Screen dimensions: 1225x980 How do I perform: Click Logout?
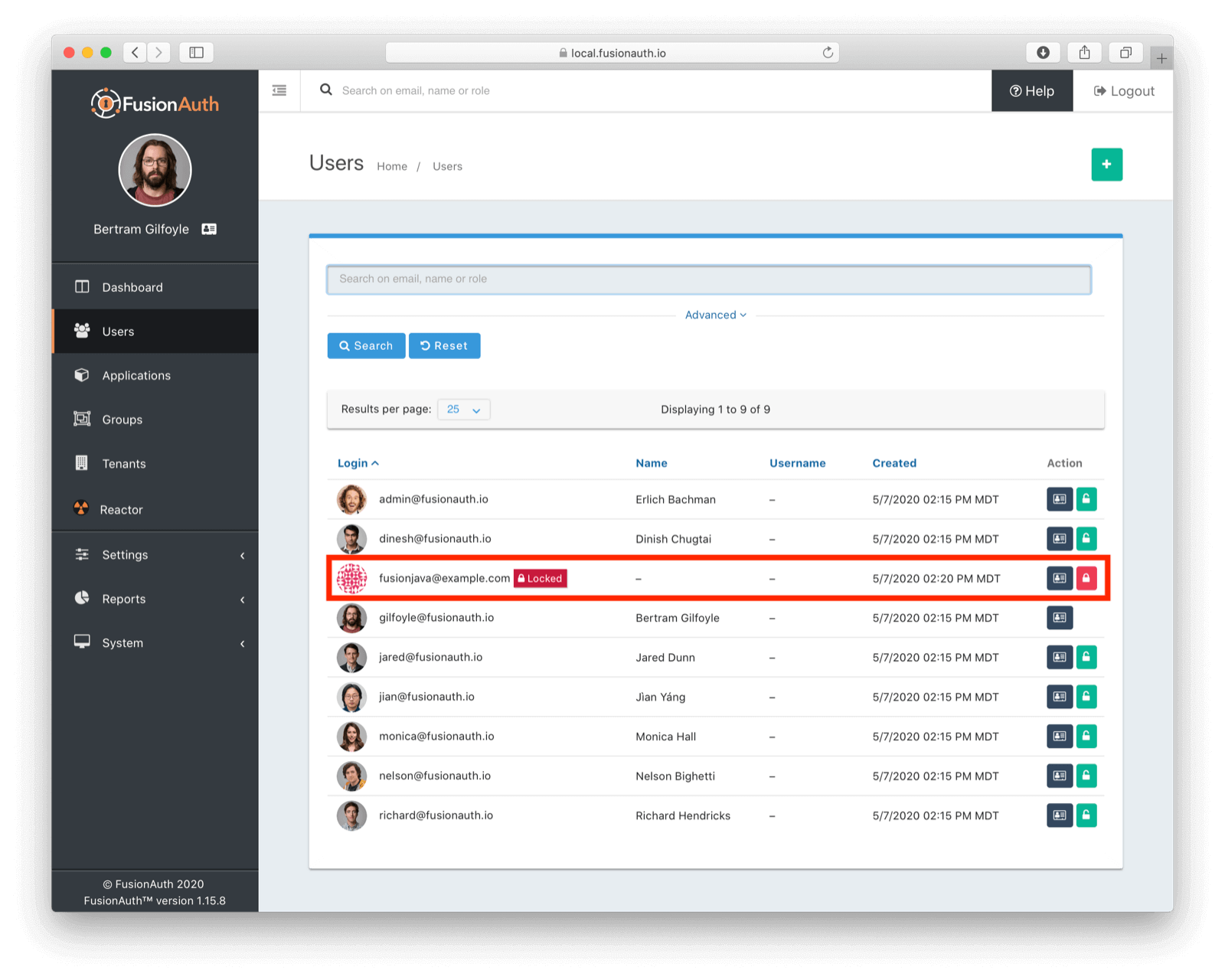point(1123,91)
